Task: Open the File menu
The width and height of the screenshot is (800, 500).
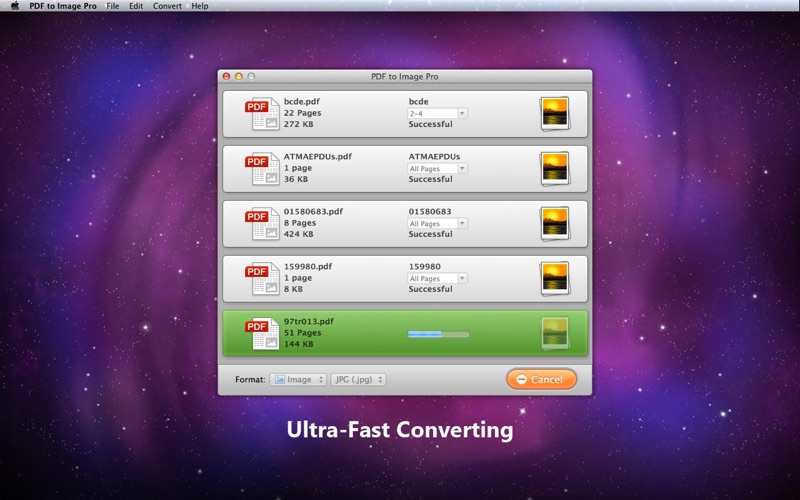Action: (x=113, y=6)
